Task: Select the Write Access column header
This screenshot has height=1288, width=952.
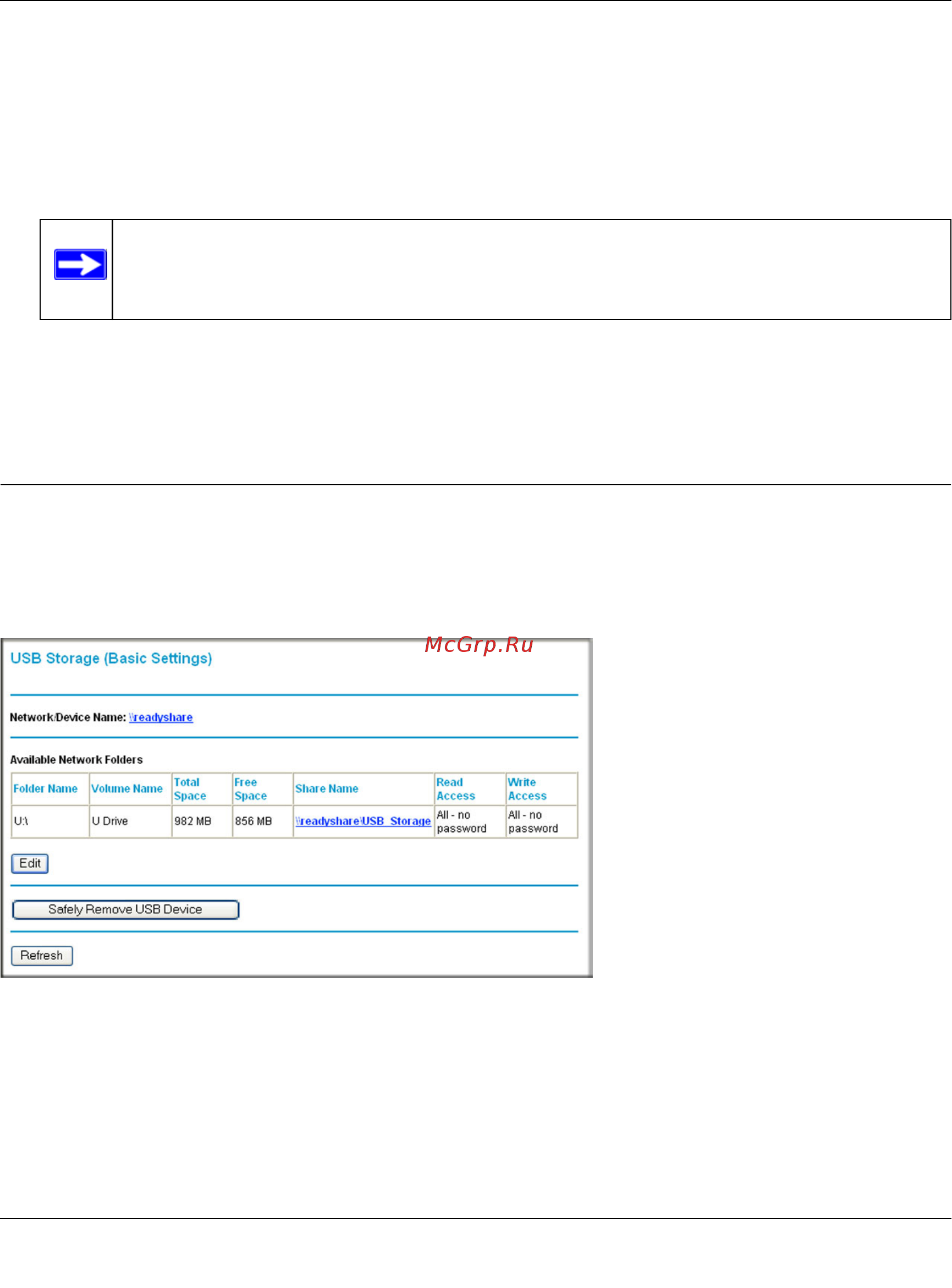Action: (542, 789)
